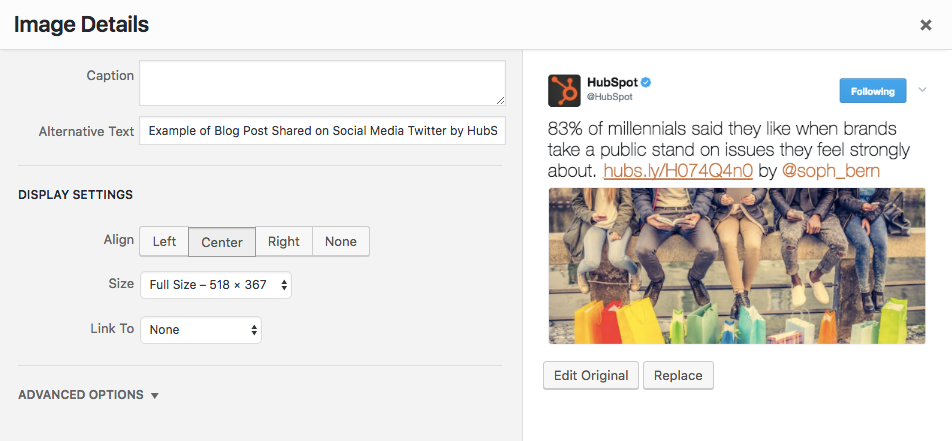Click the Following button

(872, 91)
